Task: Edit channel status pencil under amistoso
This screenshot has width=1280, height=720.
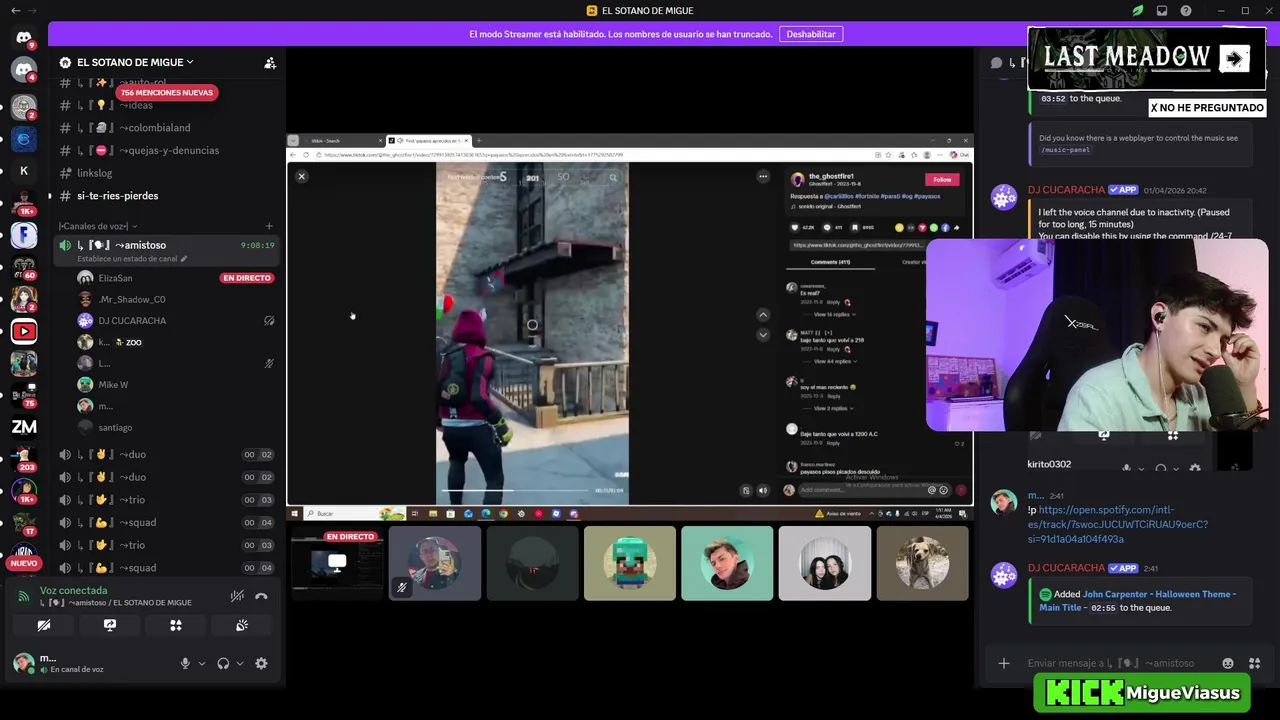Action: click(x=183, y=259)
